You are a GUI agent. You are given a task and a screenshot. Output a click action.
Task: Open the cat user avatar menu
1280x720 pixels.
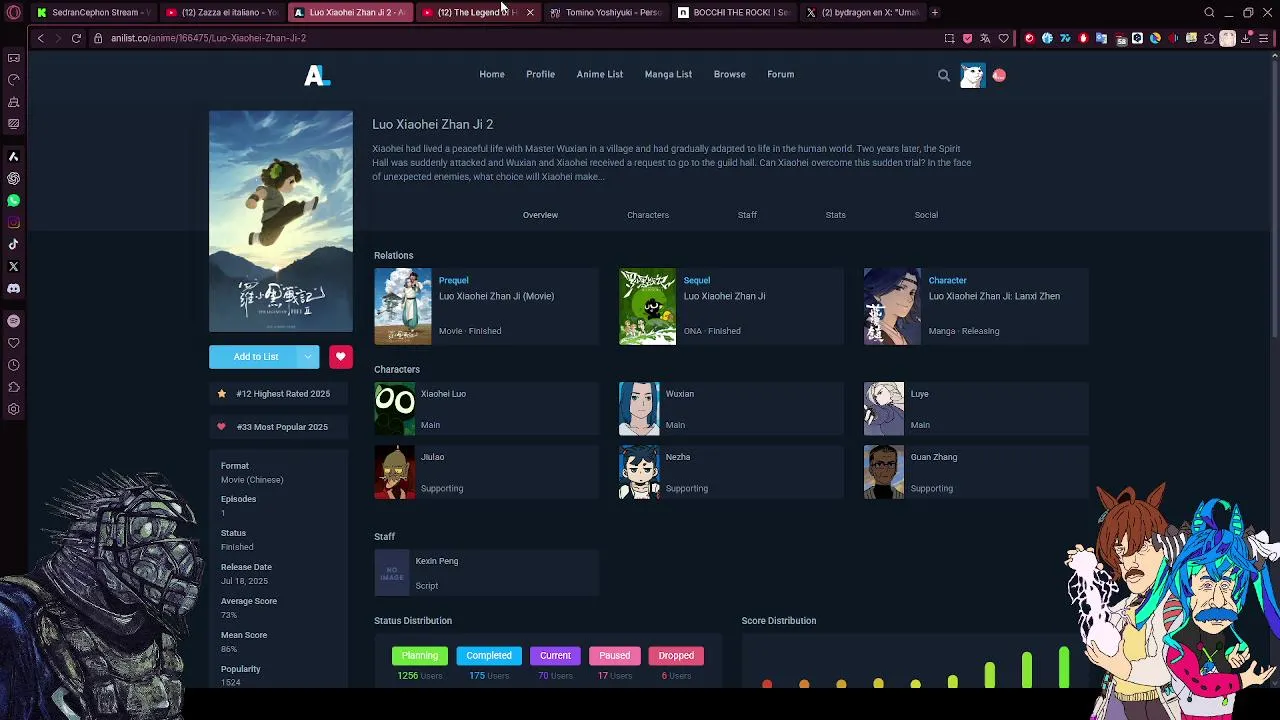(x=973, y=75)
